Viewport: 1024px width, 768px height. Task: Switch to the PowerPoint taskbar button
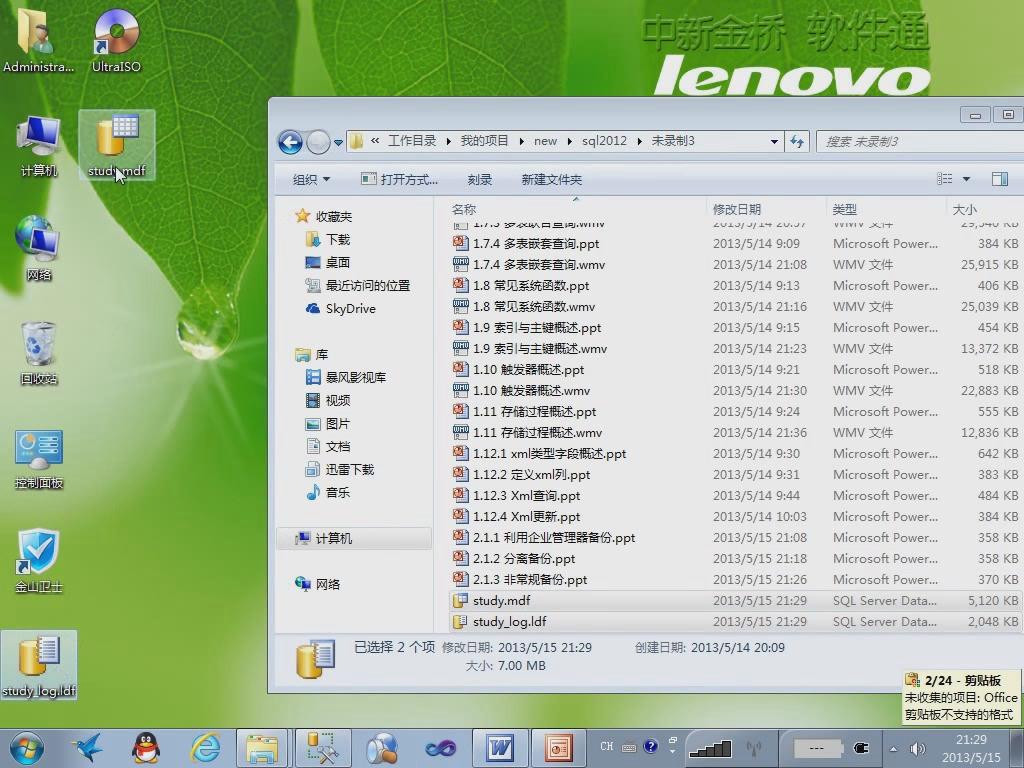point(558,748)
